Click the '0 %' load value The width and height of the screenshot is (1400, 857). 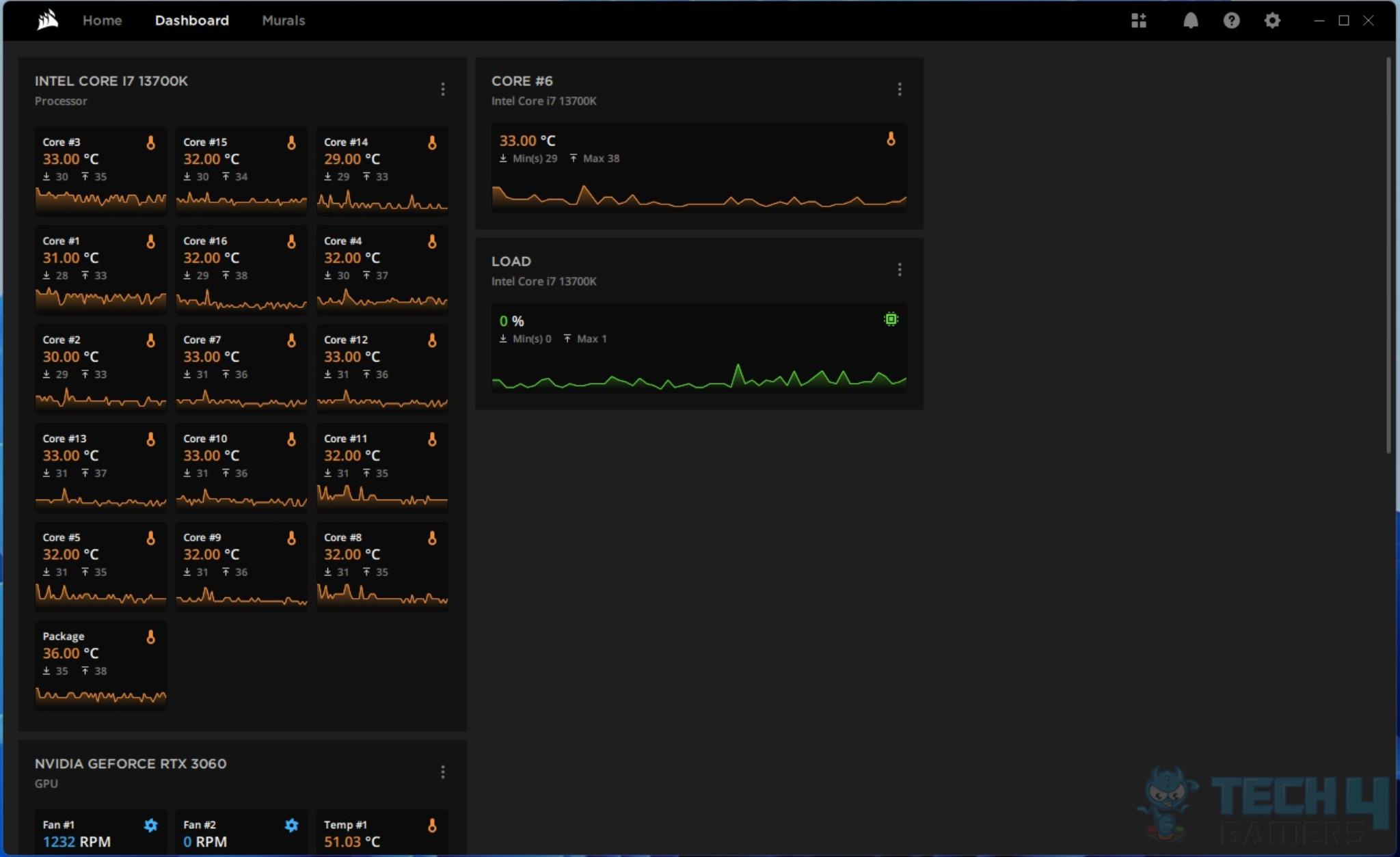pyautogui.click(x=512, y=321)
